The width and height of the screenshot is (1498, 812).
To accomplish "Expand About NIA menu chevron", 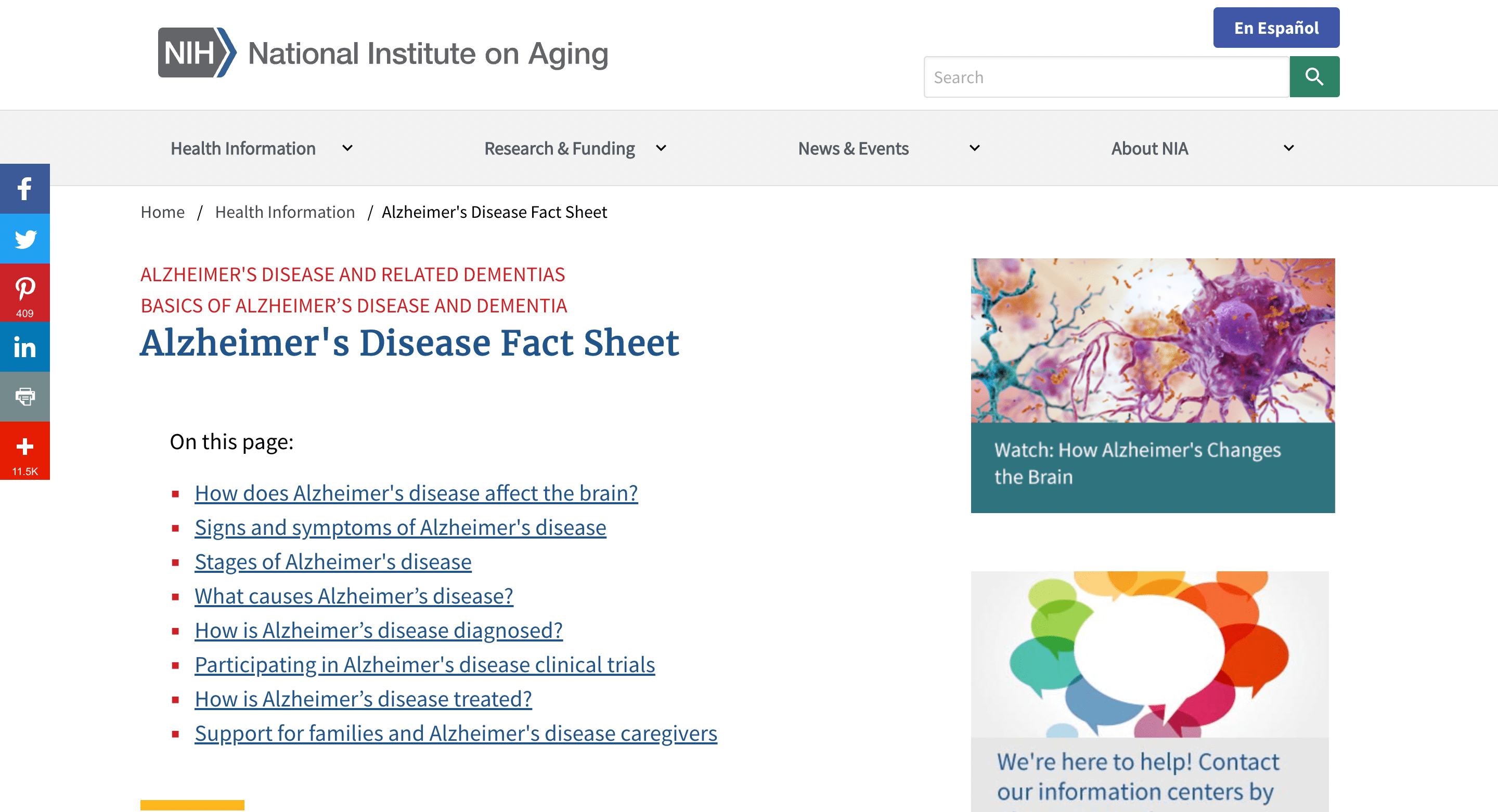I will 1289,148.
